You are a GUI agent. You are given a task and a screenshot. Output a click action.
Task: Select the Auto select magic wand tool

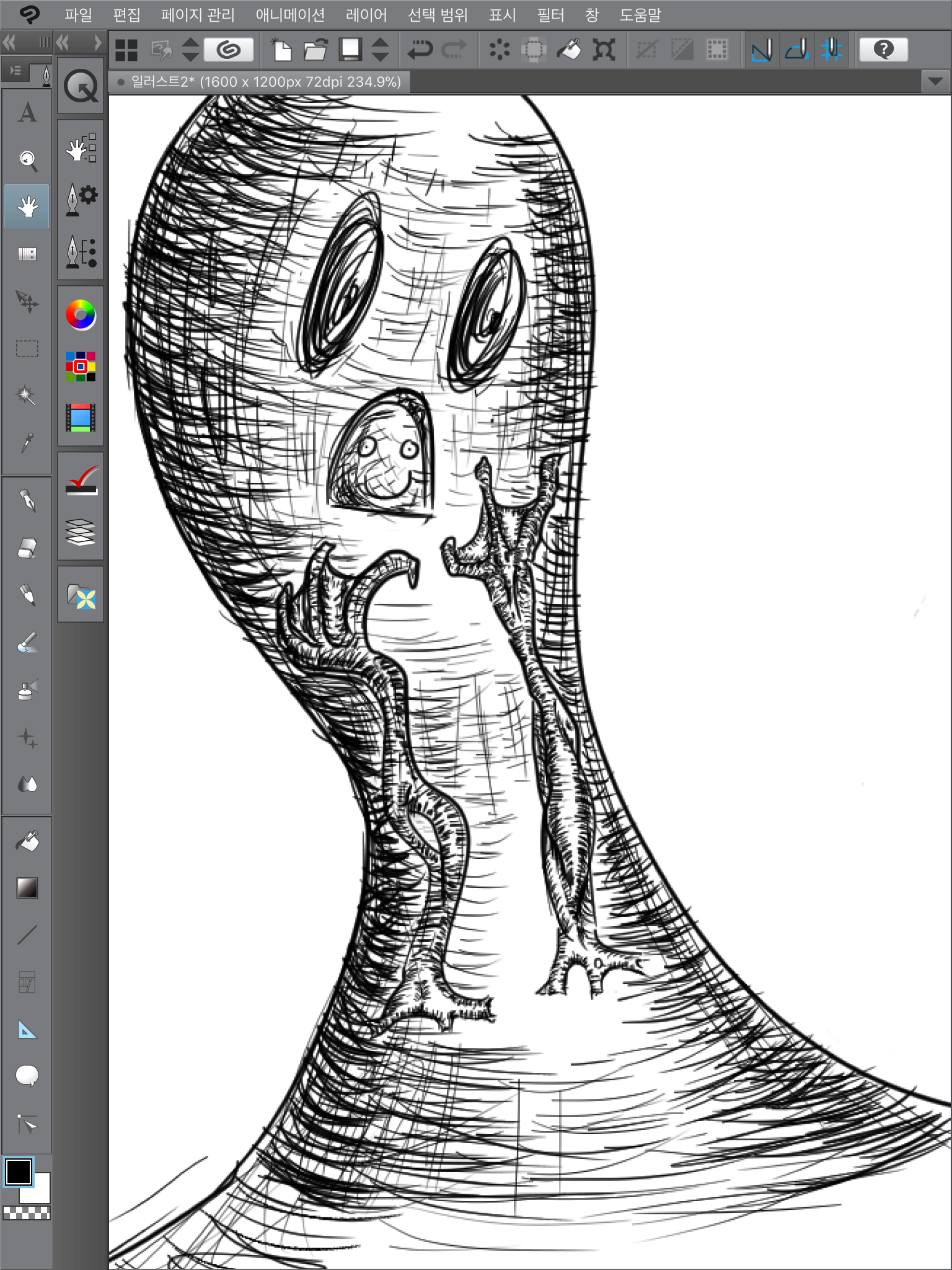point(26,395)
